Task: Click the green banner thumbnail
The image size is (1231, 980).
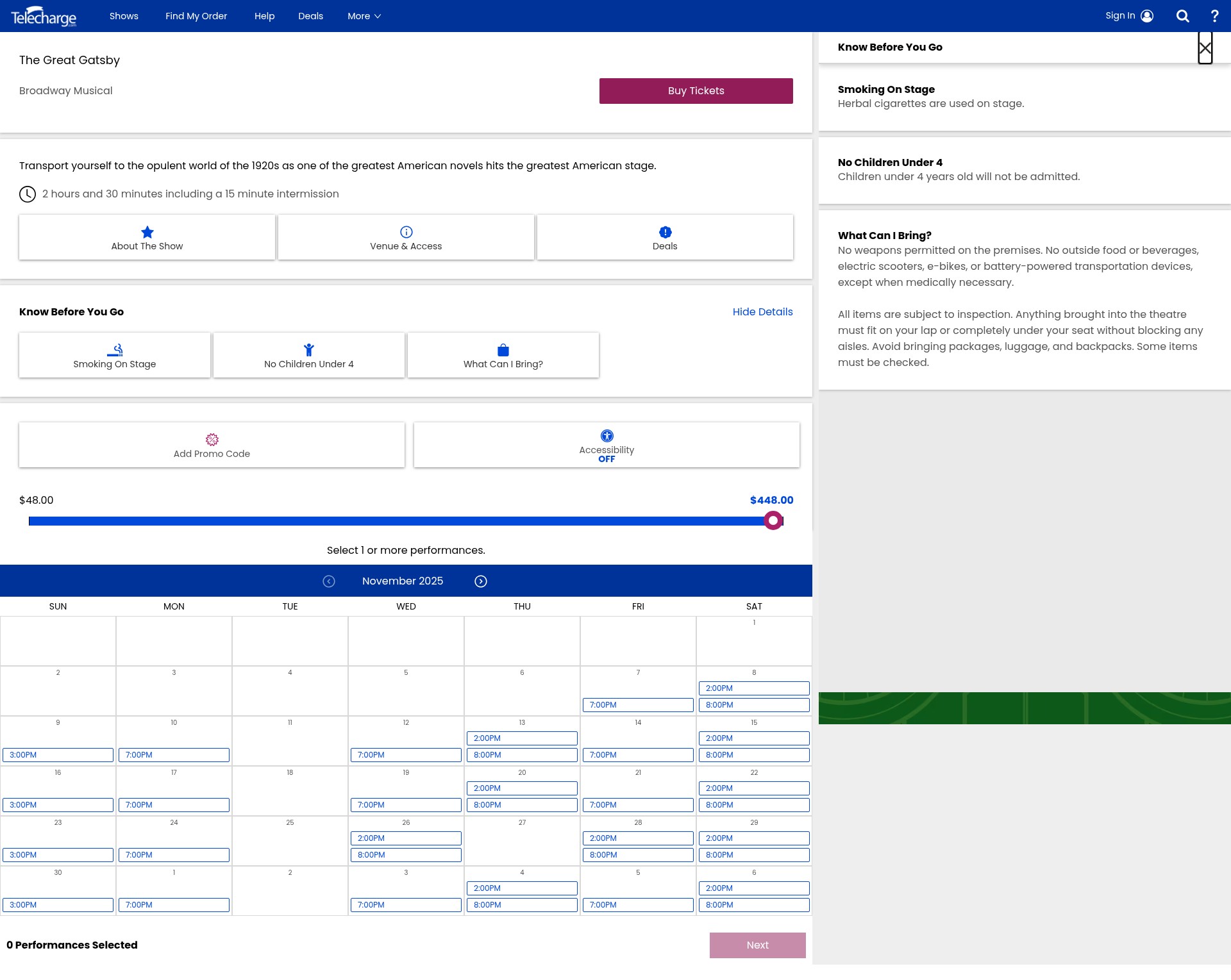Action: [1025, 708]
